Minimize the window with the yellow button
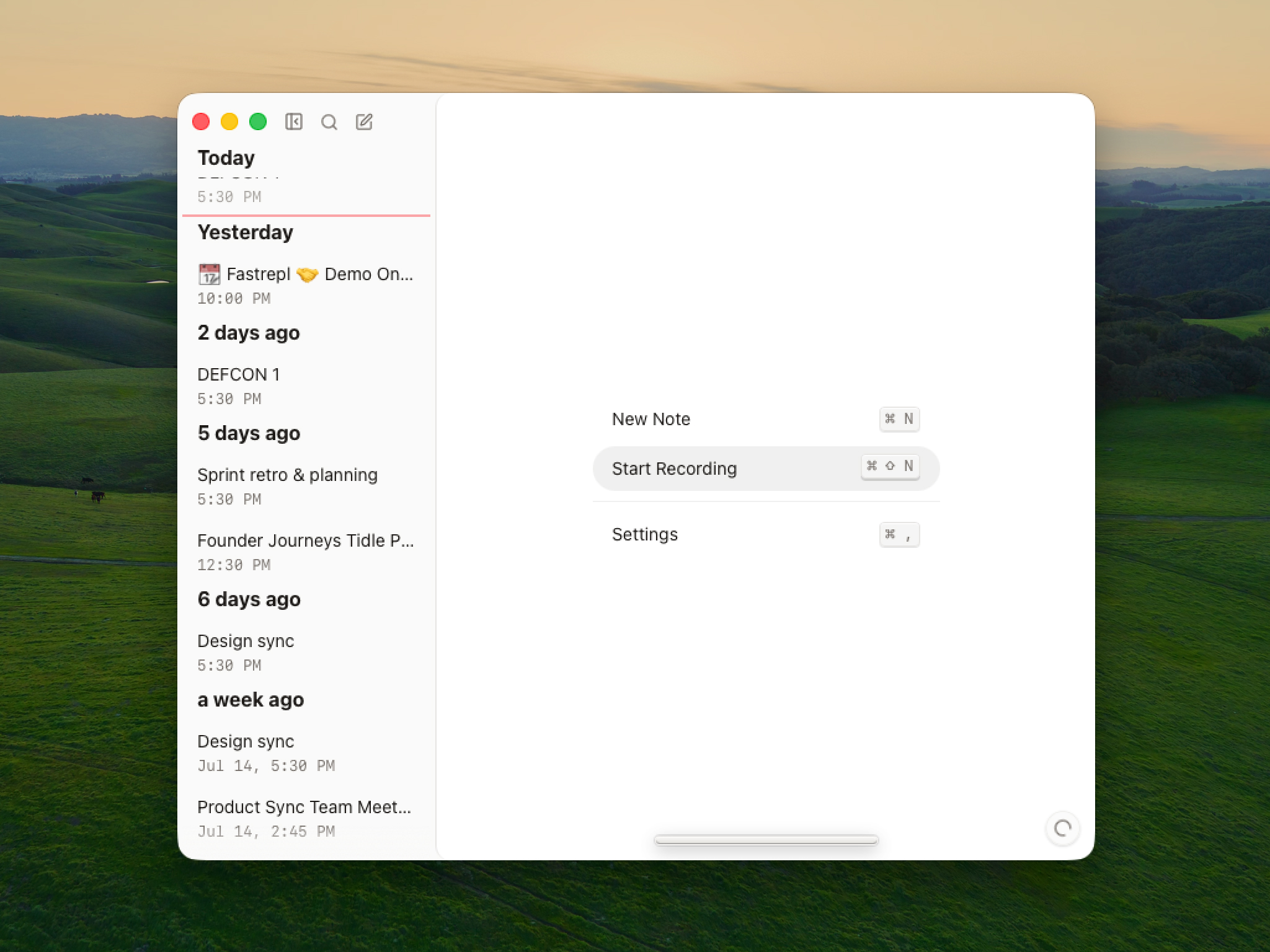The height and width of the screenshot is (952, 1270). [229, 121]
